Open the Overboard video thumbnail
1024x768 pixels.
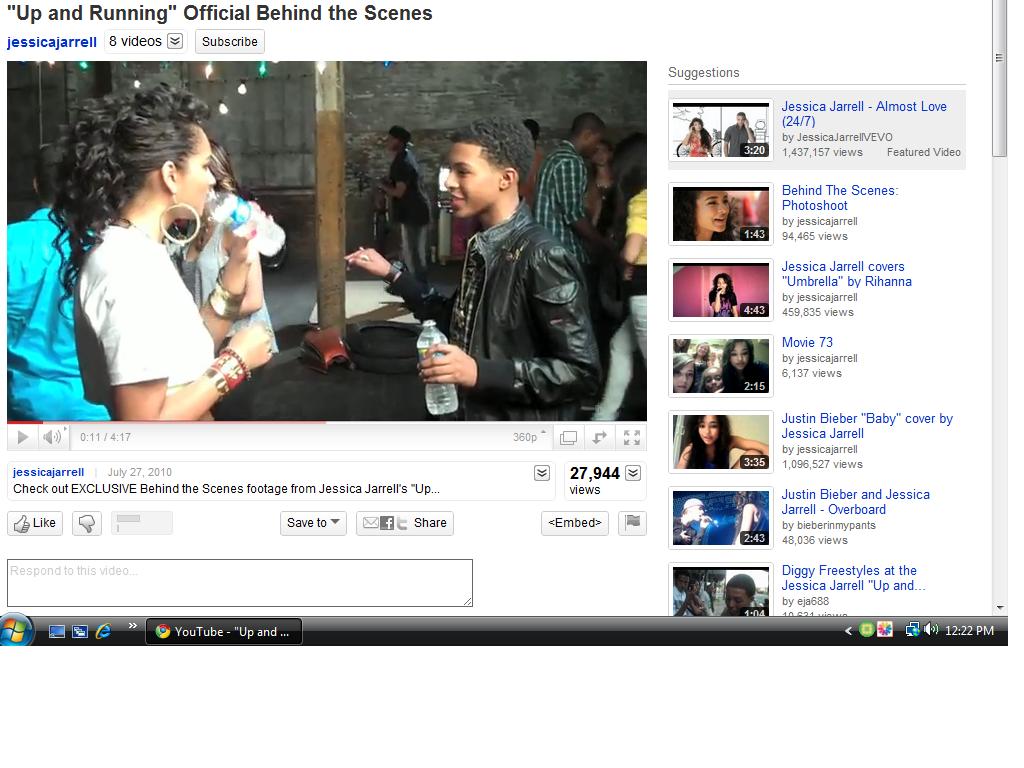point(721,518)
